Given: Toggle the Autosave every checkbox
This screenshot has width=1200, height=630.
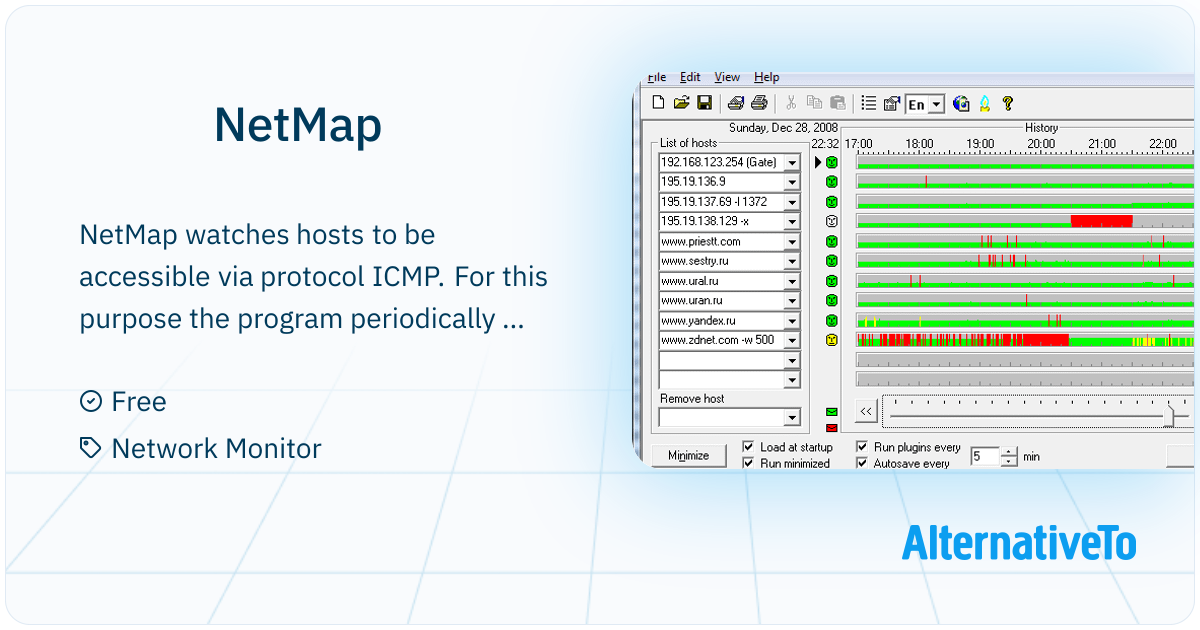Looking at the screenshot, I should [x=862, y=463].
